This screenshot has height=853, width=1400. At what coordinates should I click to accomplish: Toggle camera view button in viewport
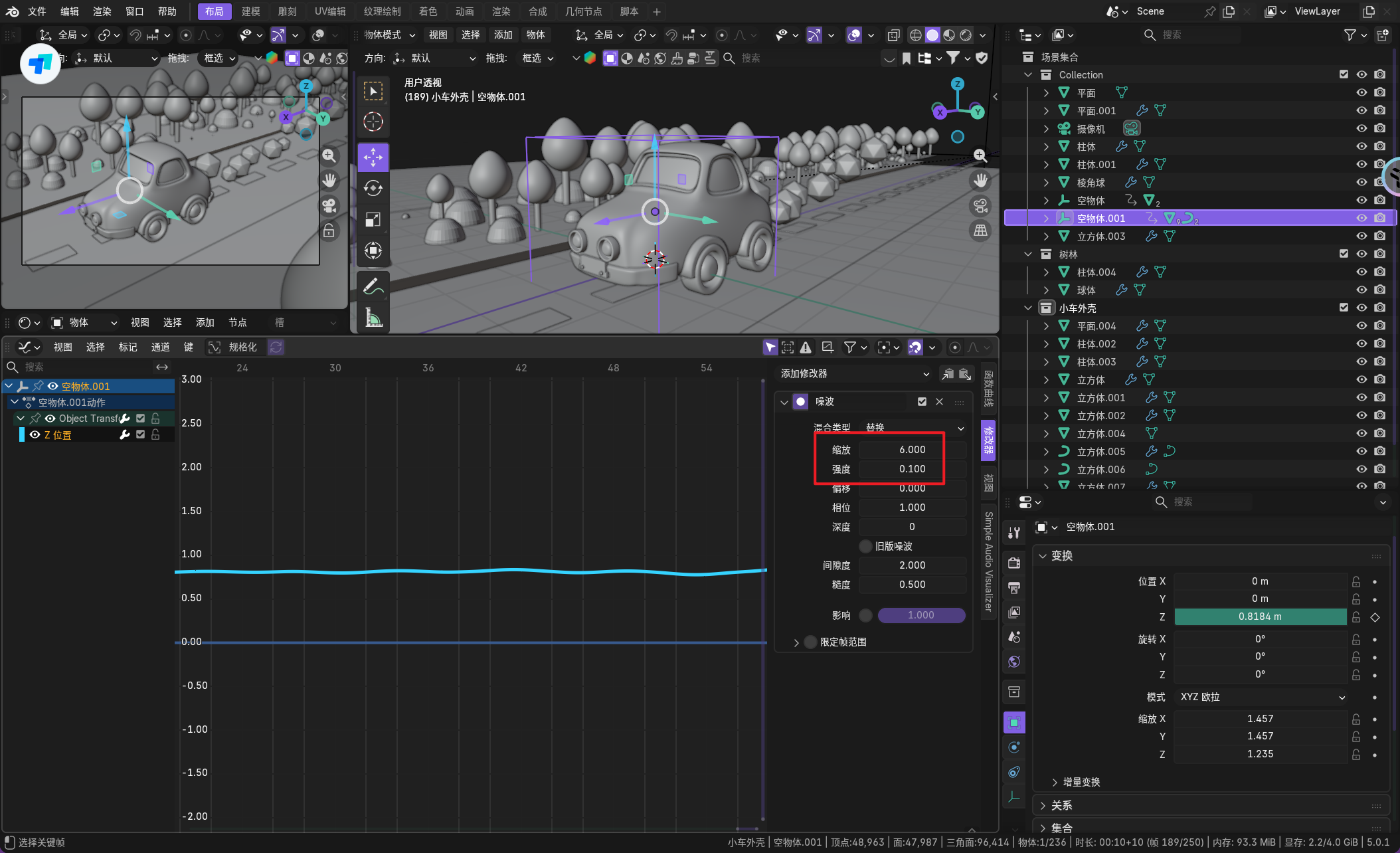click(x=980, y=206)
